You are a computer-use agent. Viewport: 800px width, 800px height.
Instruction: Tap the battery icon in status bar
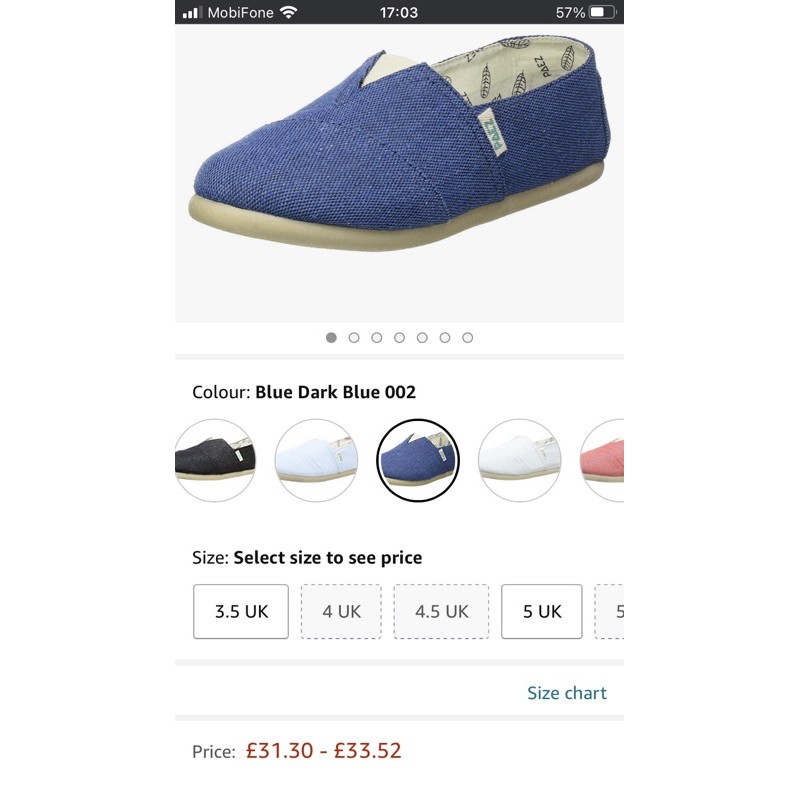pyautogui.click(x=603, y=13)
